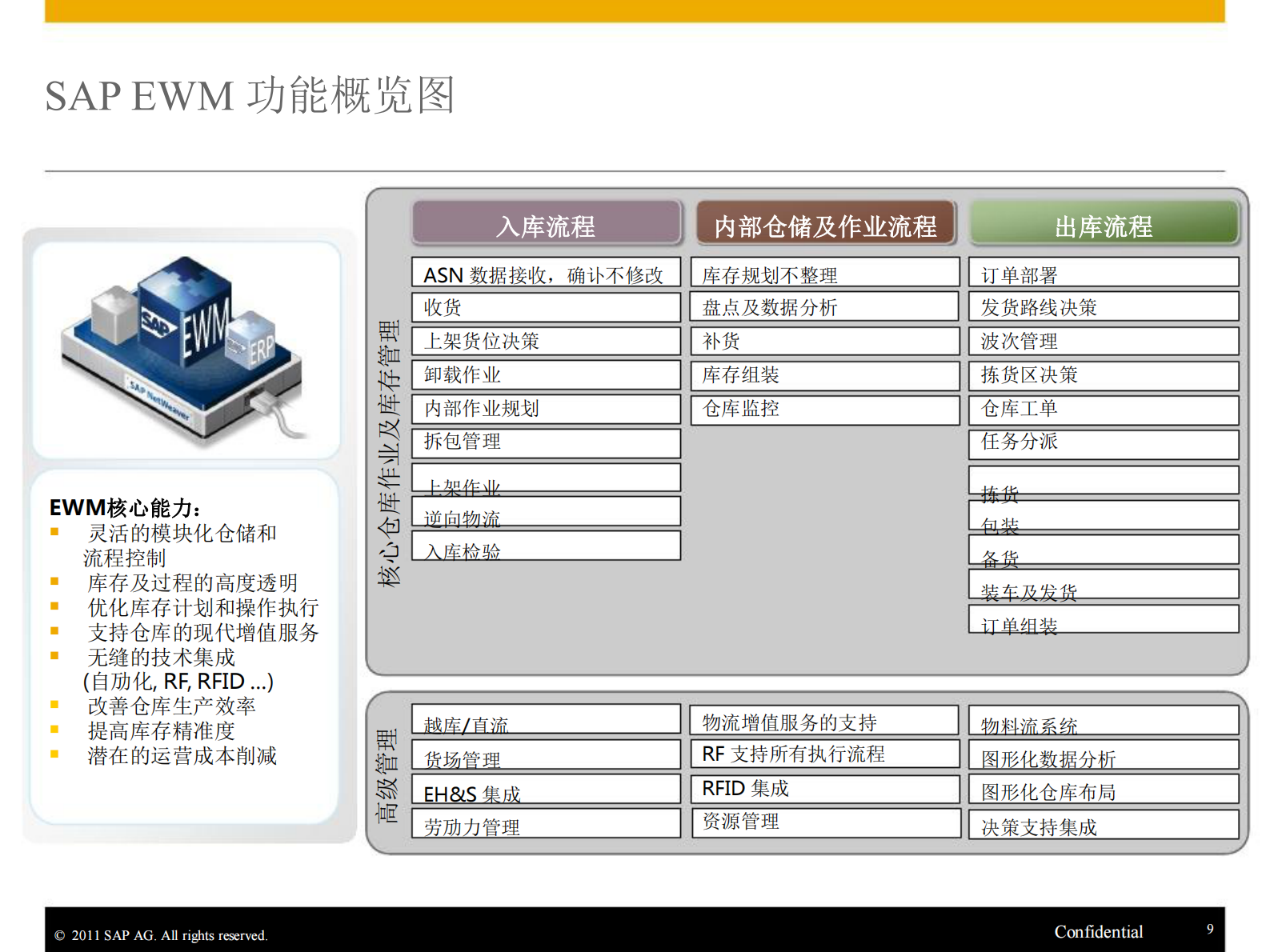Viewport: 1270px width, 952px height.
Task: Click the 任务分派 box
Action: click(1104, 444)
